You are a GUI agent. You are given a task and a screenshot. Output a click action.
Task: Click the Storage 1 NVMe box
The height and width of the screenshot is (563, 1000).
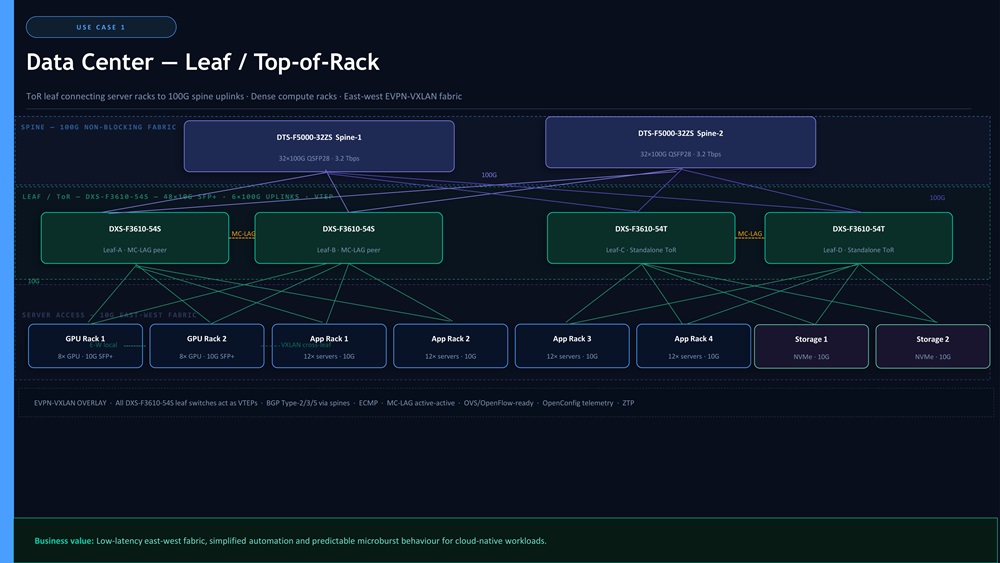pyautogui.click(x=810, y=346)
